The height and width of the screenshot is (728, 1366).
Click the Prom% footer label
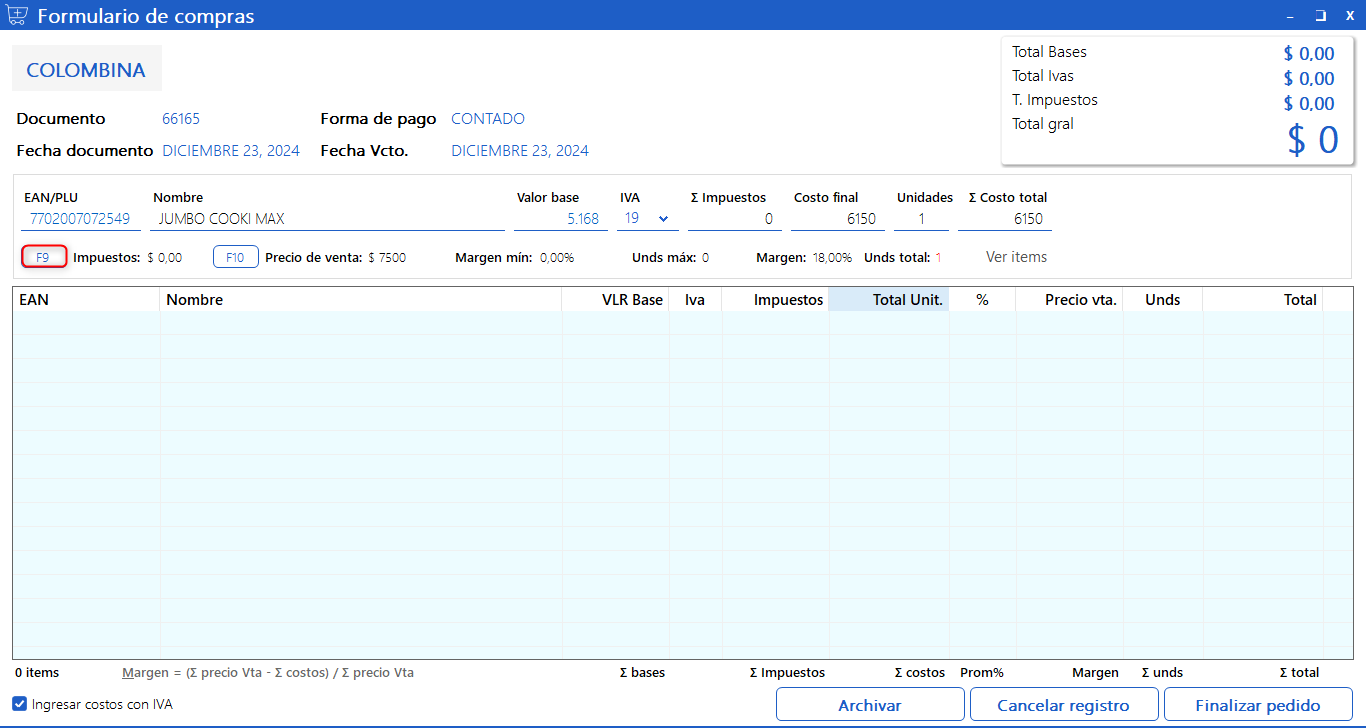click(x=982, y=673)
